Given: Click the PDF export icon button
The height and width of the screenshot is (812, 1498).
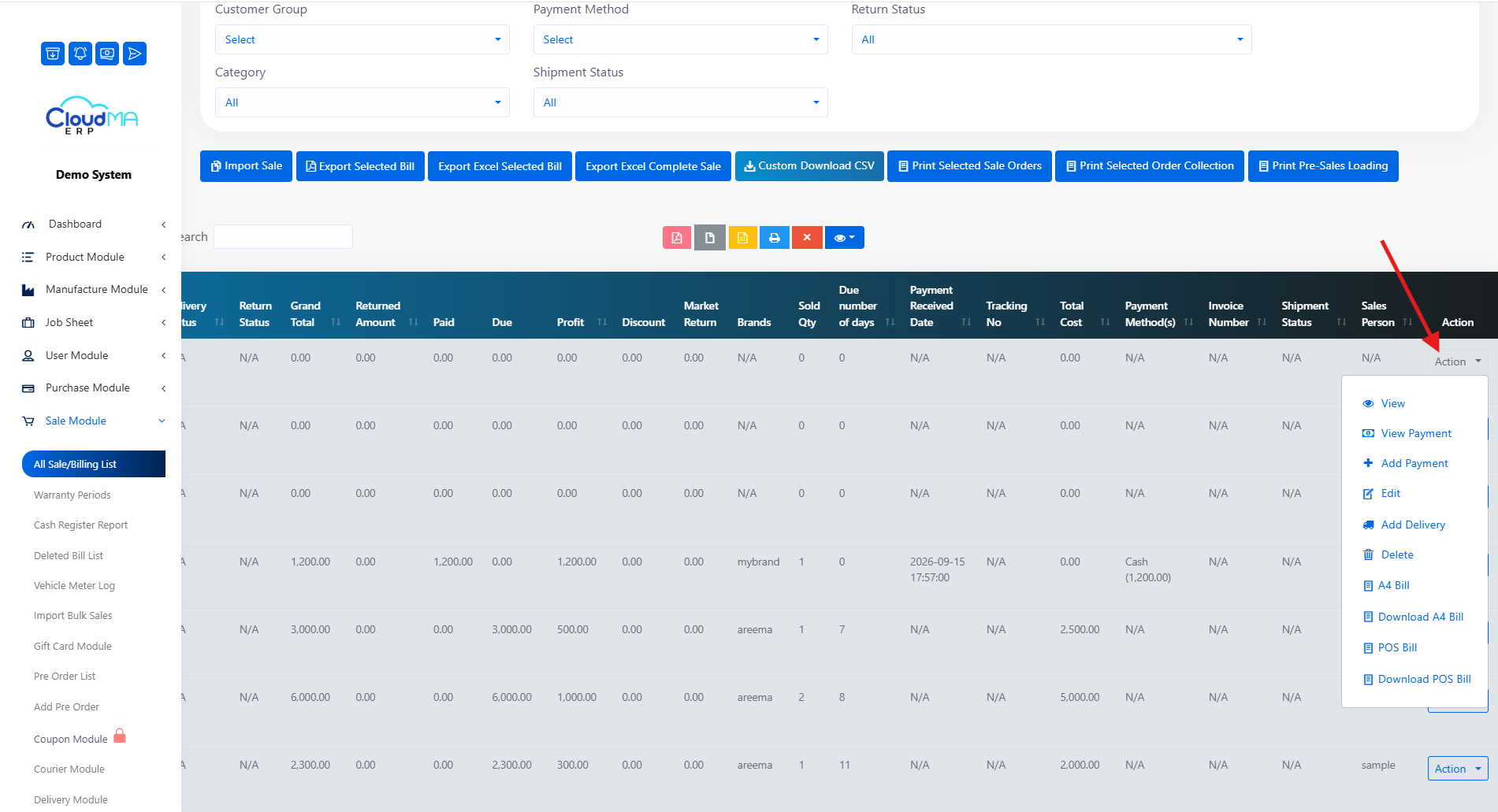Looking at the screenshot, I should tap(677, 238).
